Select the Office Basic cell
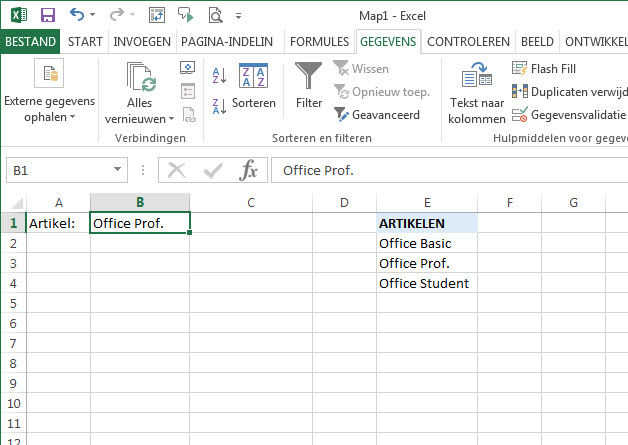This screenshot has width=628, height=445. 427,243
